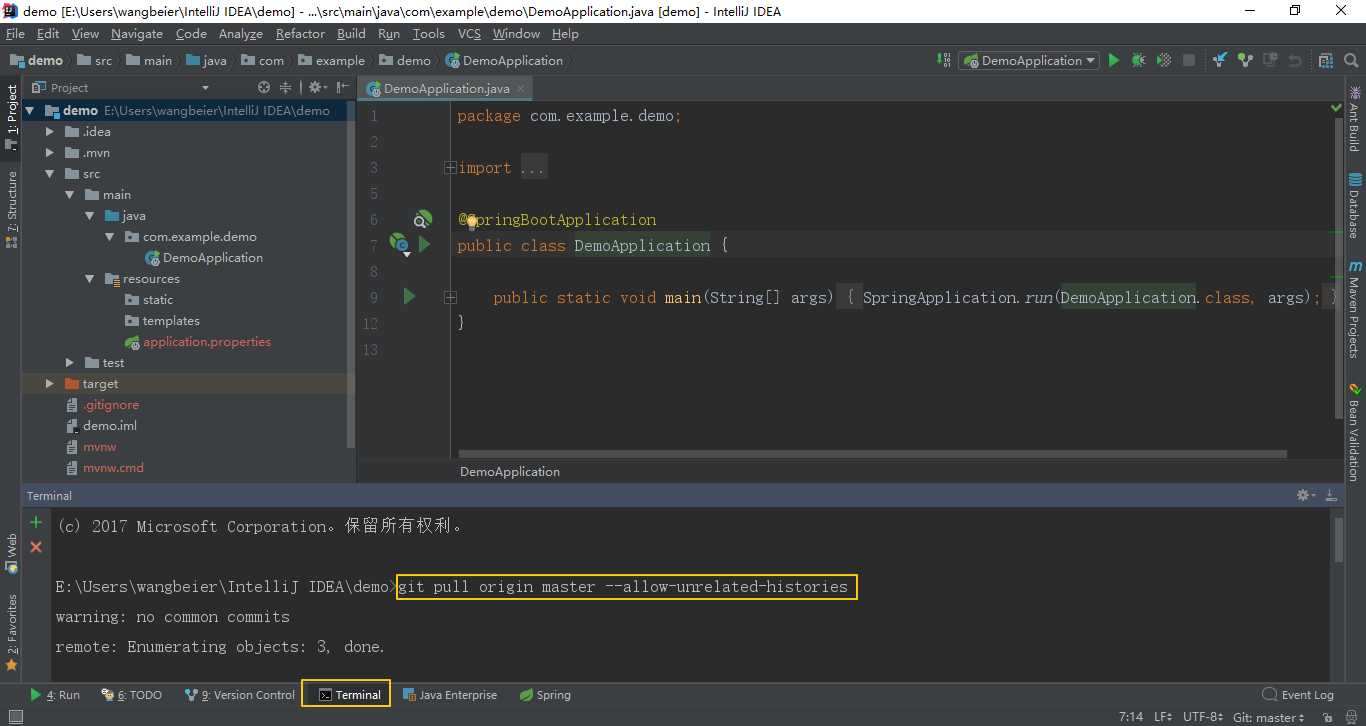Click run gutter icon beside main method

click(409, 296)
